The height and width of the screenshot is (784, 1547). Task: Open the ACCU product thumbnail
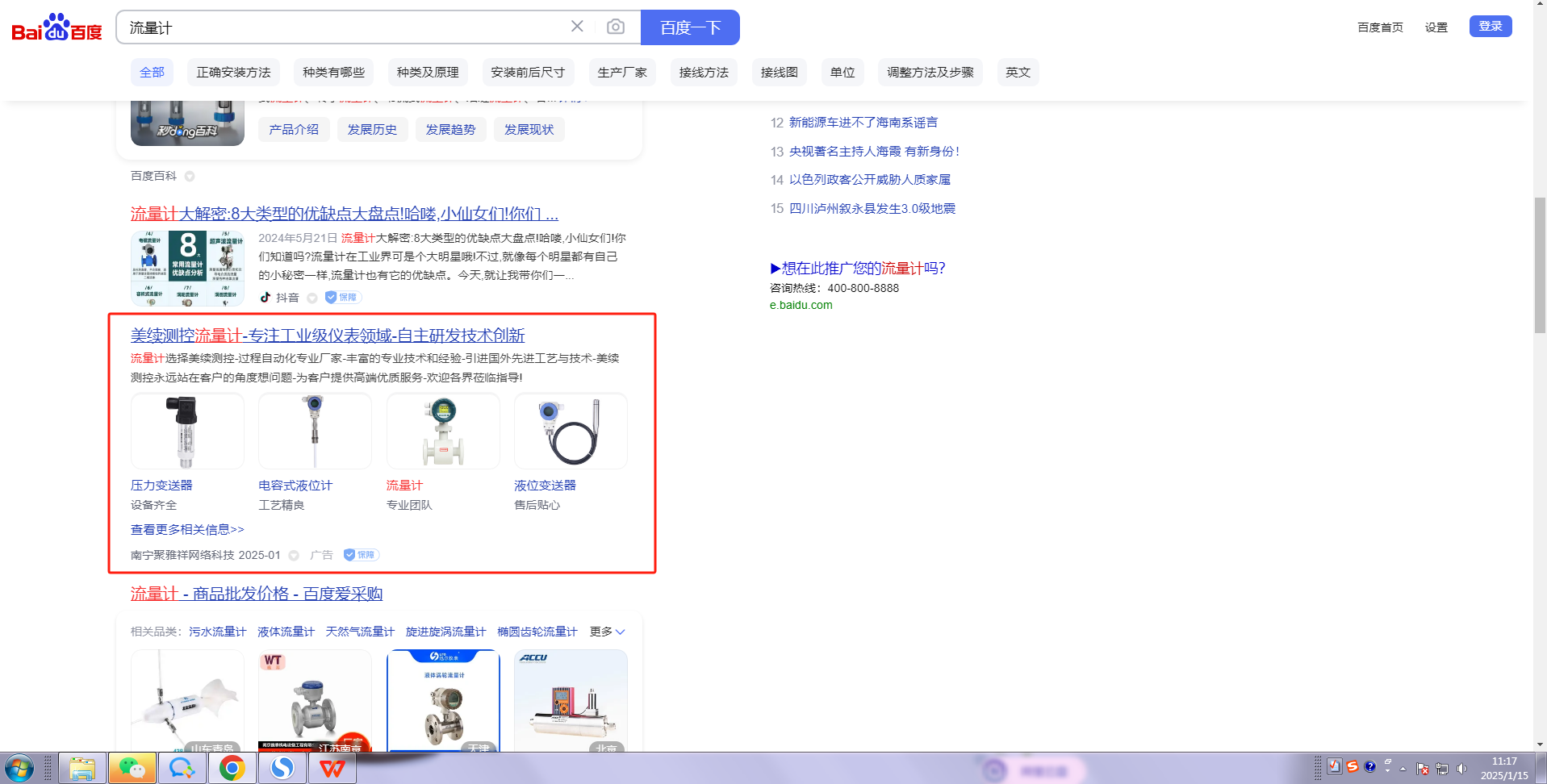pos(571,701)
